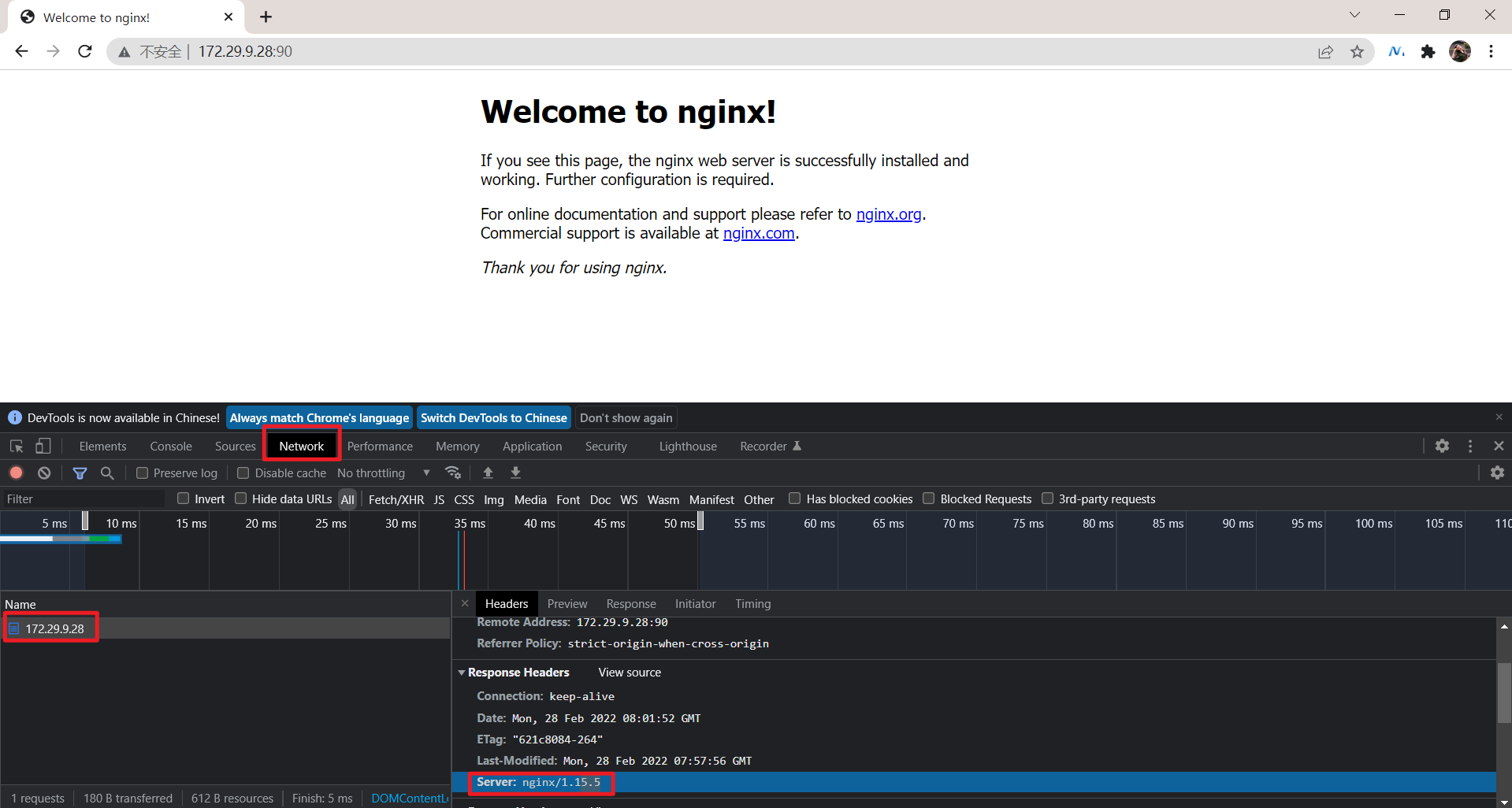
Task: Close the Welcome to nginx tab
Action: 228,17
